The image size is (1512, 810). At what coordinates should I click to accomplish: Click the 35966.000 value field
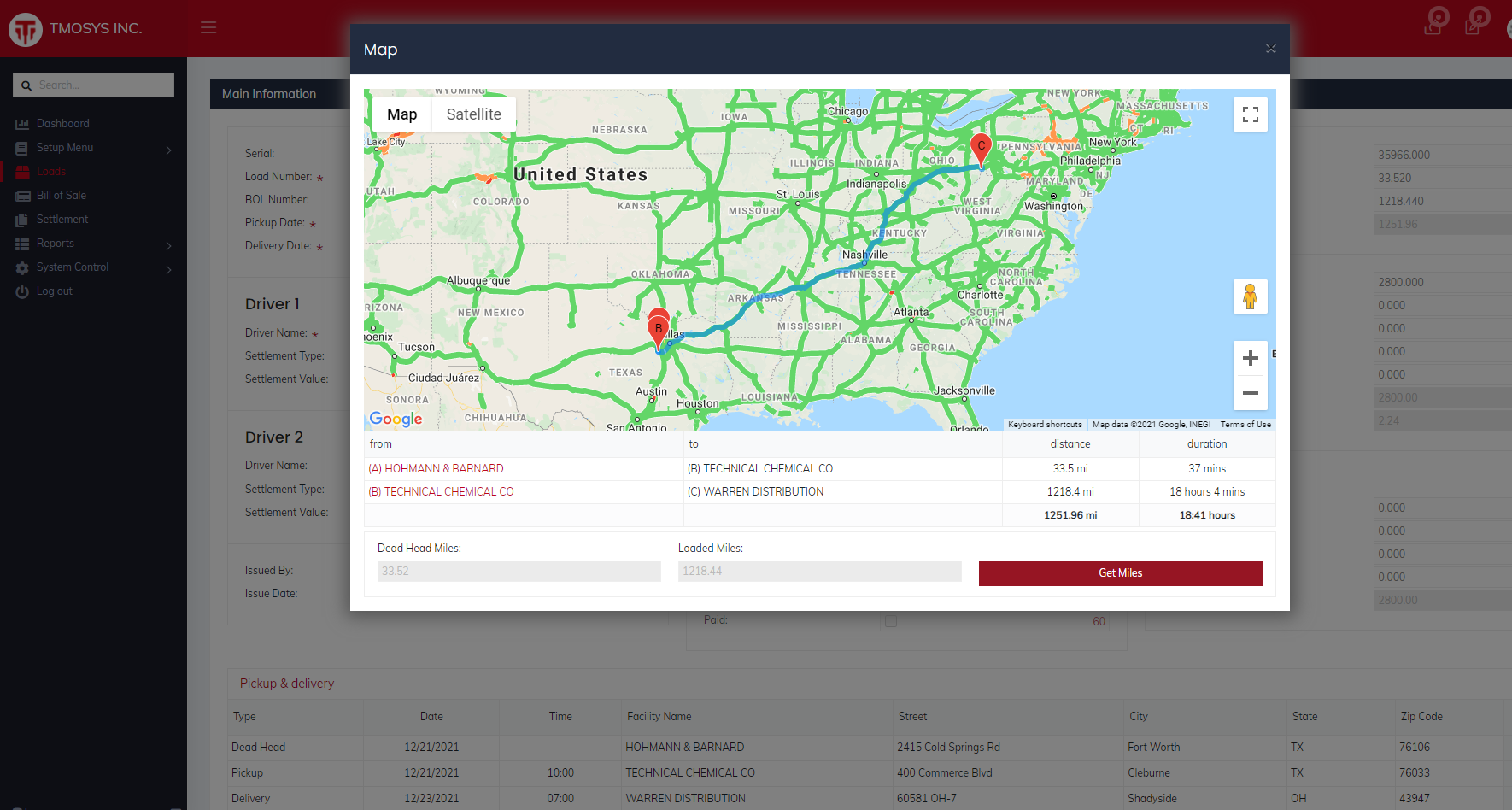tap(1444, 155)
